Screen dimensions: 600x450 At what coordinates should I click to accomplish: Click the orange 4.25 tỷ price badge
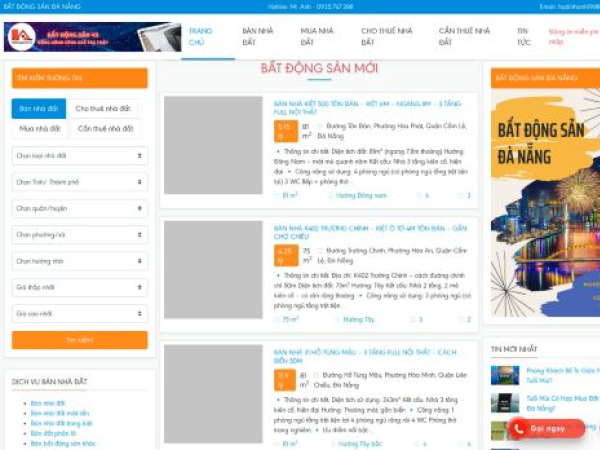click(285, 257)
